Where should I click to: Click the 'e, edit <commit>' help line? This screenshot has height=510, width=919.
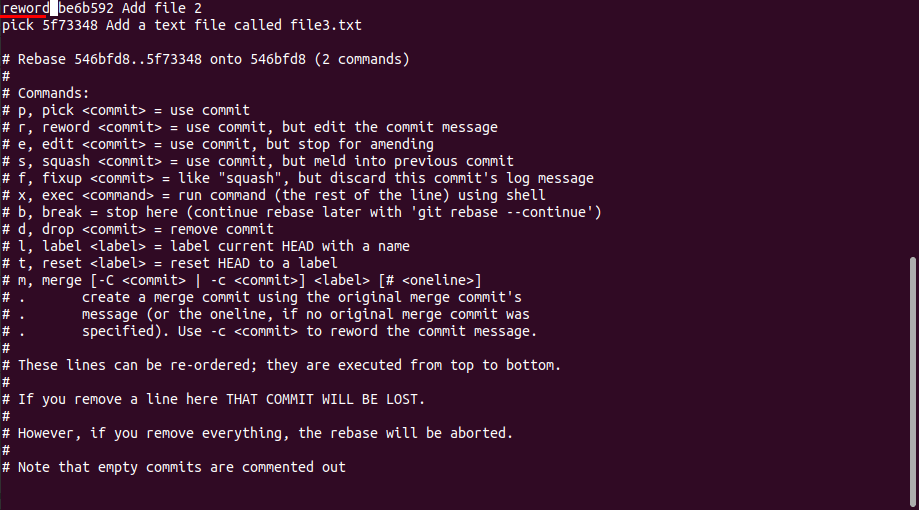click(x=218, y=144)
